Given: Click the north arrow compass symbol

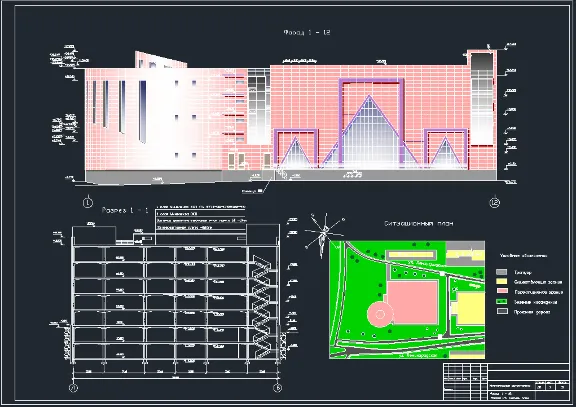Looking at the screenshot, I should click(325, 234).
